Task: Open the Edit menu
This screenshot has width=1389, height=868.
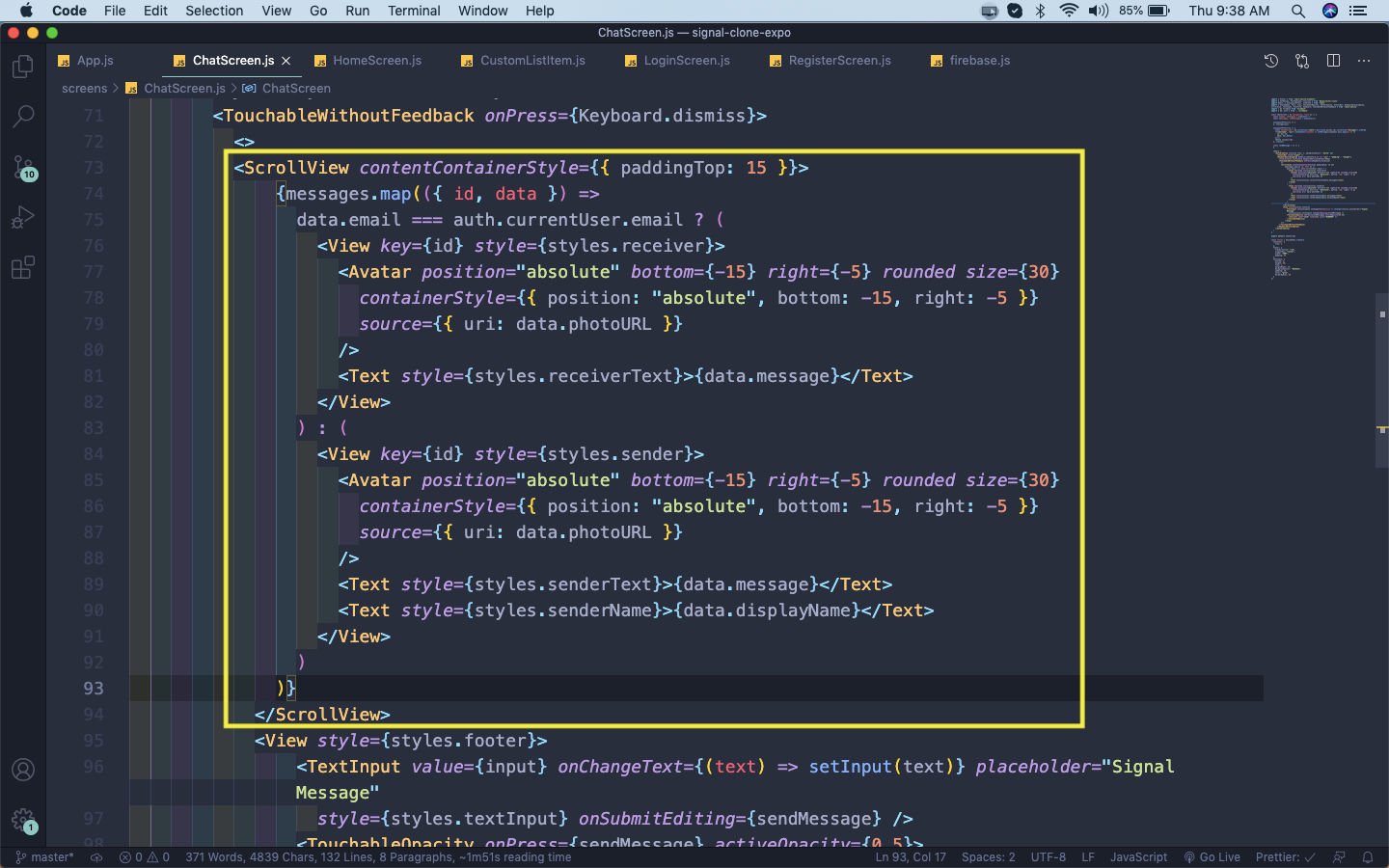Action: [x=155, y=11]
